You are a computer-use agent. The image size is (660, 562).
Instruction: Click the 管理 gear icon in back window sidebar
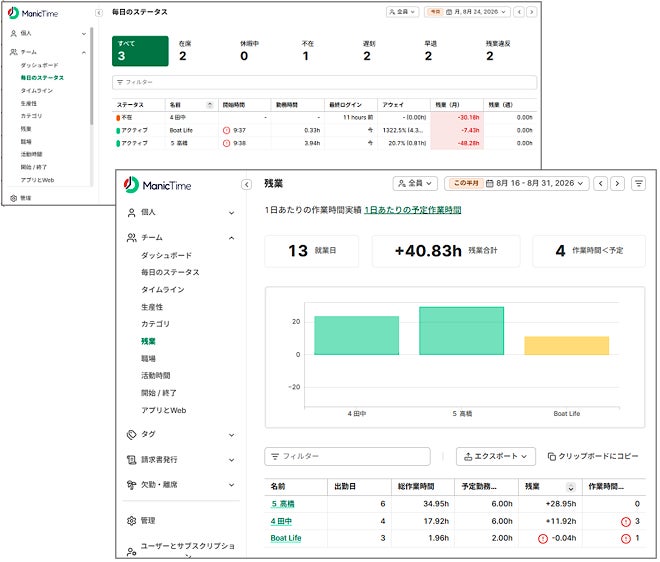pyautogui.click(x=13, y=198)
